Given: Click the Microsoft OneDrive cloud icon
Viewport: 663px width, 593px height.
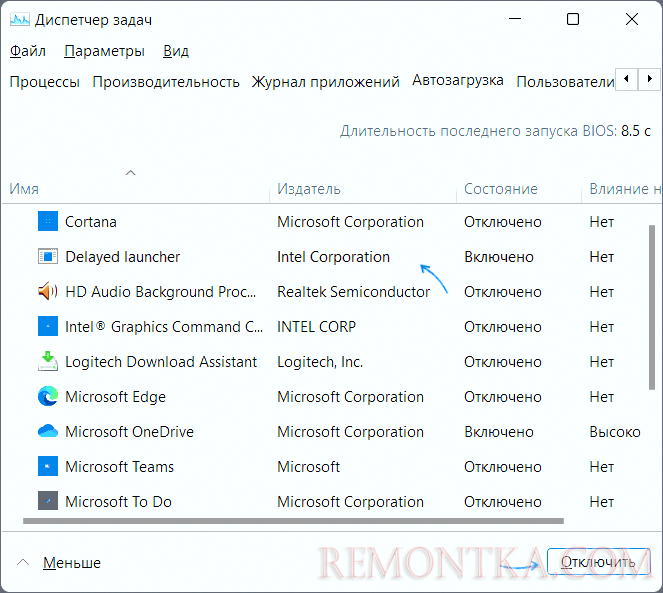Looking at the screenshot, I should 48,431.
